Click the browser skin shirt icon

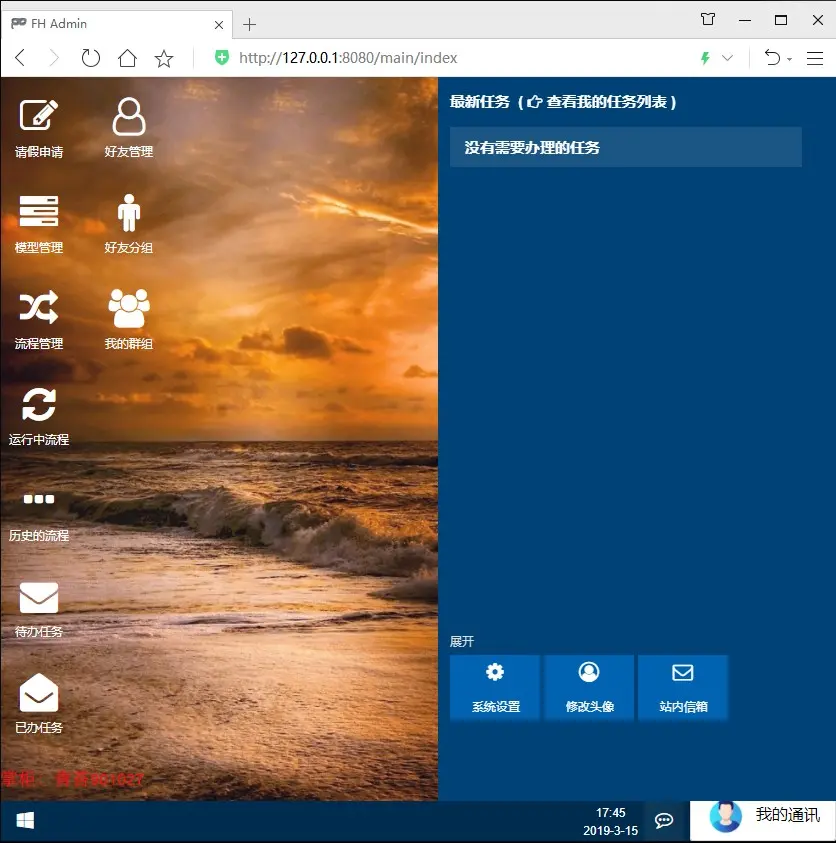click(708, 19)
